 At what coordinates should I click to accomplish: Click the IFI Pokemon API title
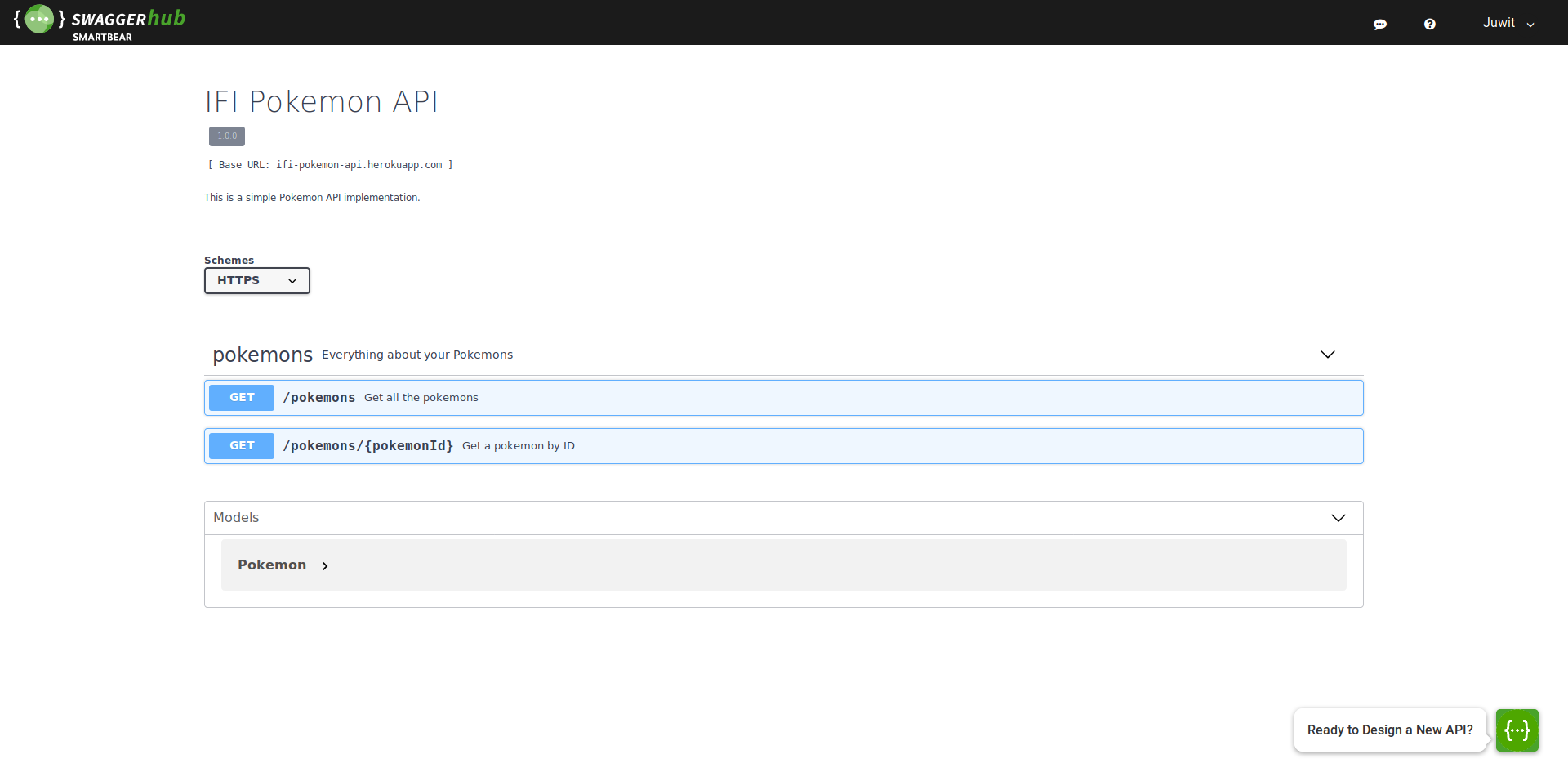(321, 102)
